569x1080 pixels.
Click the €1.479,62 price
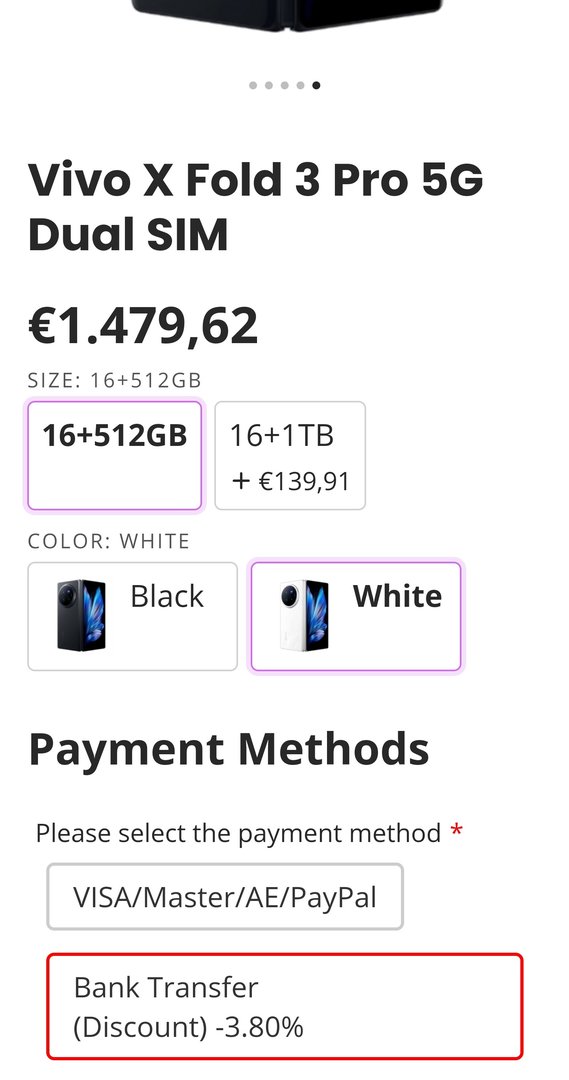[x=143, y=326]
